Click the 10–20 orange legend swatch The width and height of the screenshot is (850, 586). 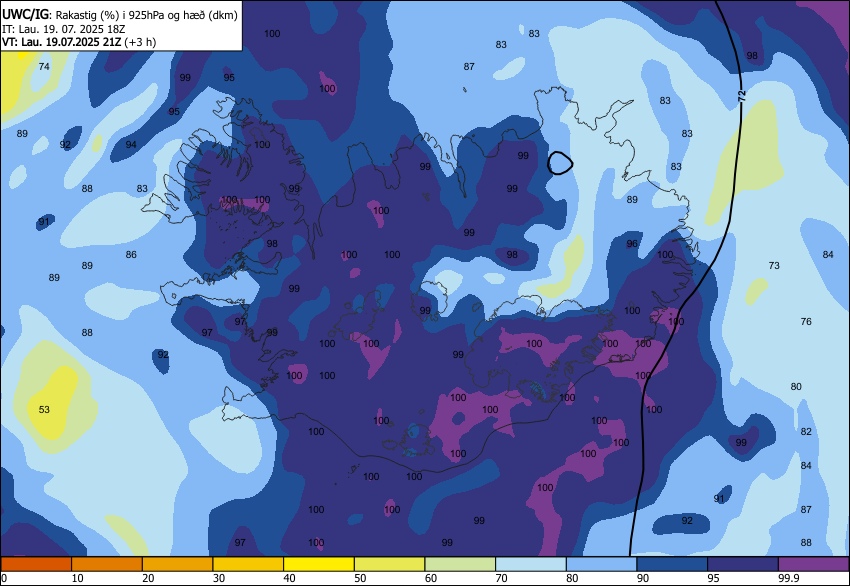point(107,564)
